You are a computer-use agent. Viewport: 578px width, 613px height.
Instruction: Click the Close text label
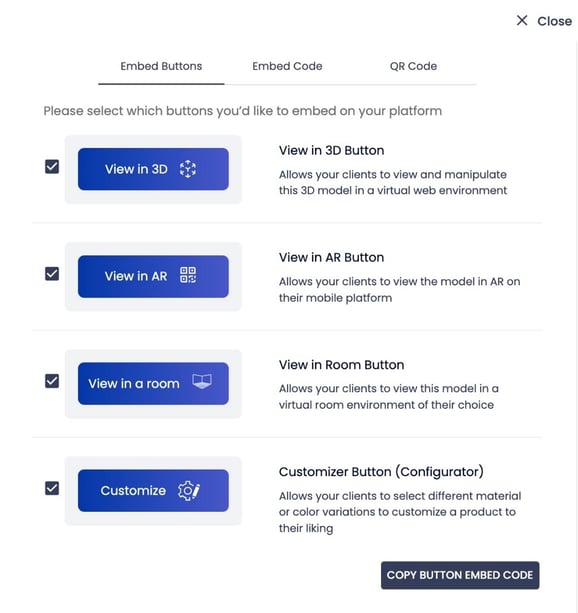(555, 21)
